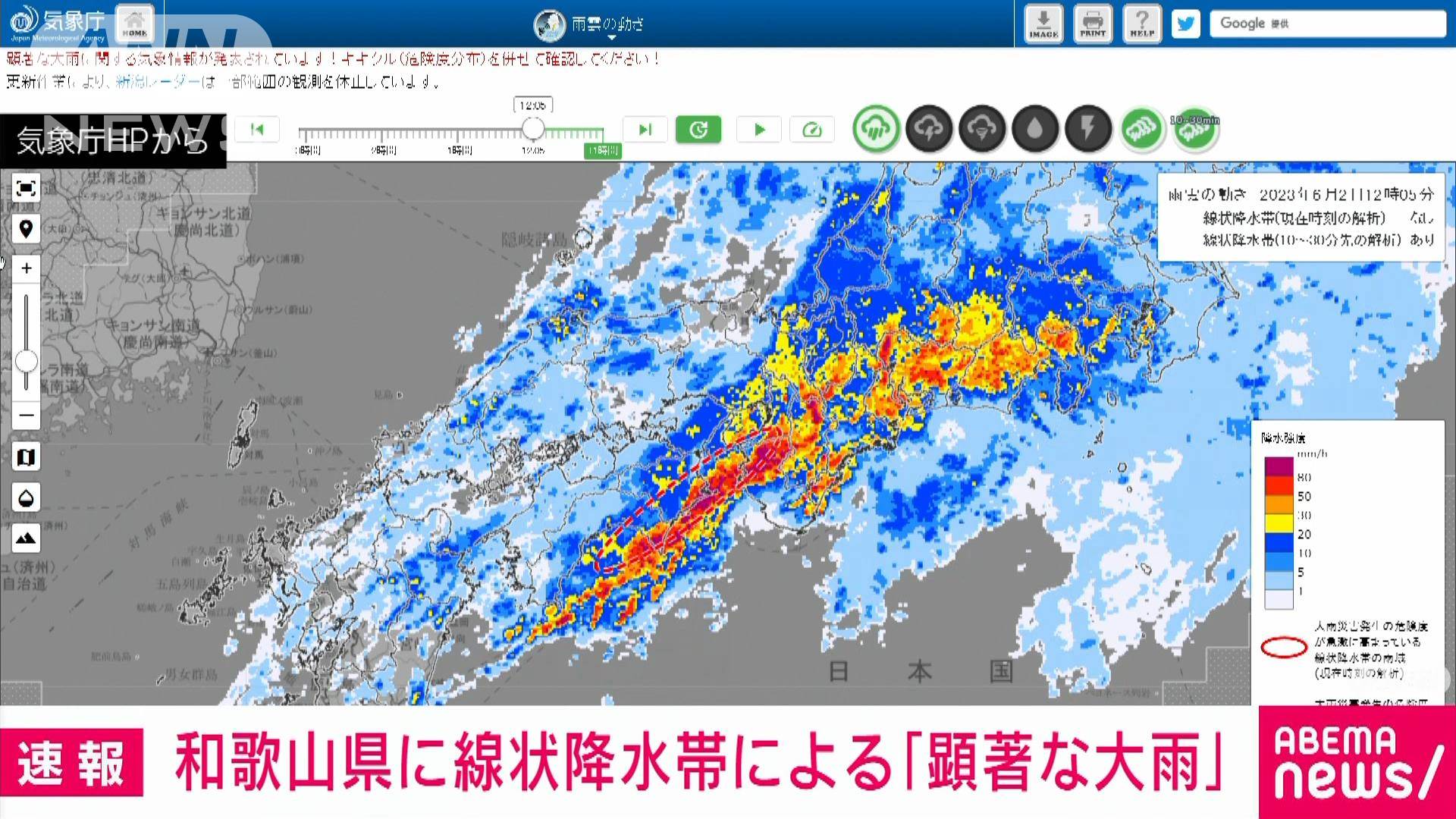Click the location pin icon
The image size is (1456, 819).
pos(26,229)
